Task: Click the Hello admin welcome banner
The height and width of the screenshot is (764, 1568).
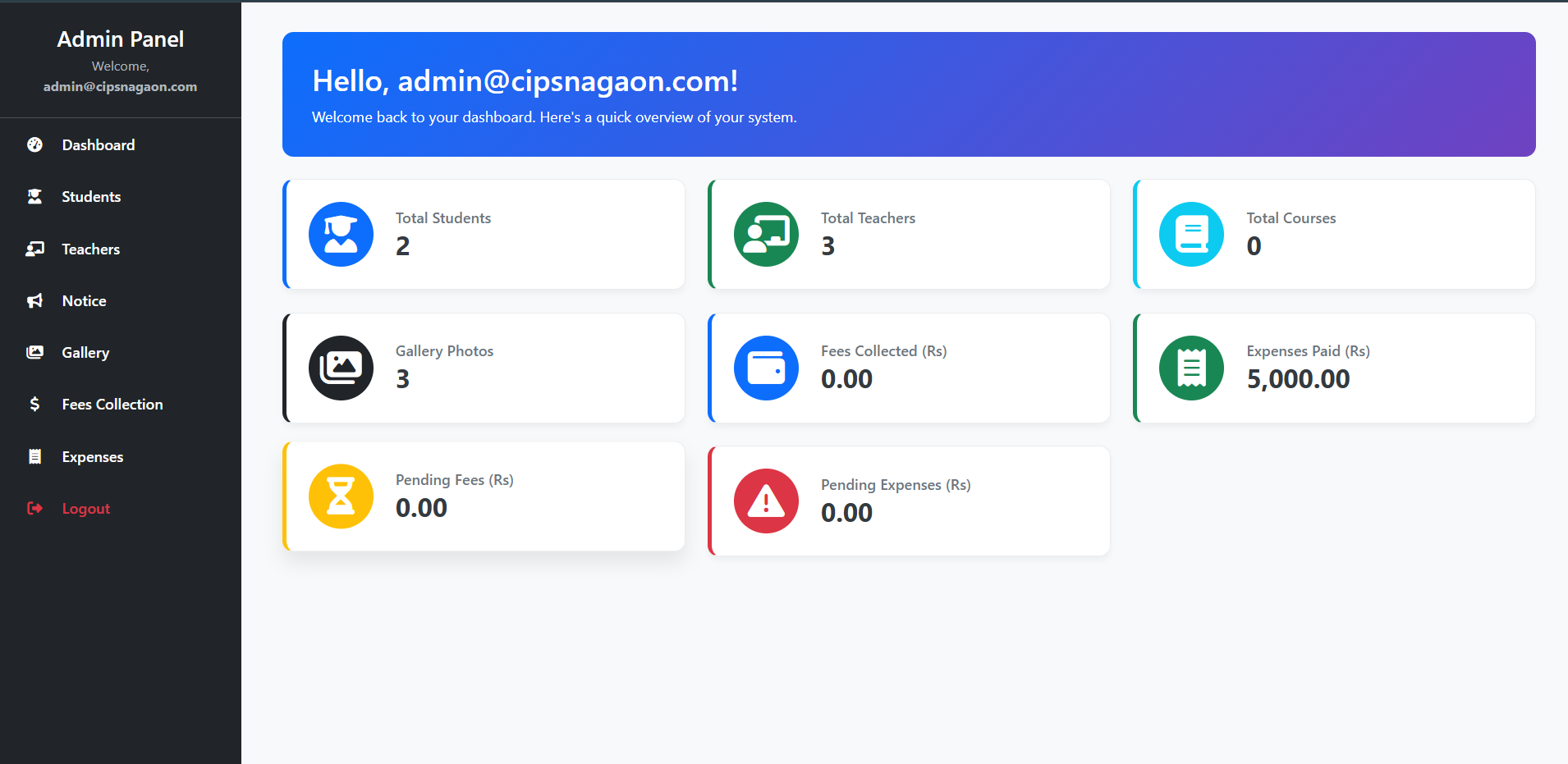Action: 908,94
